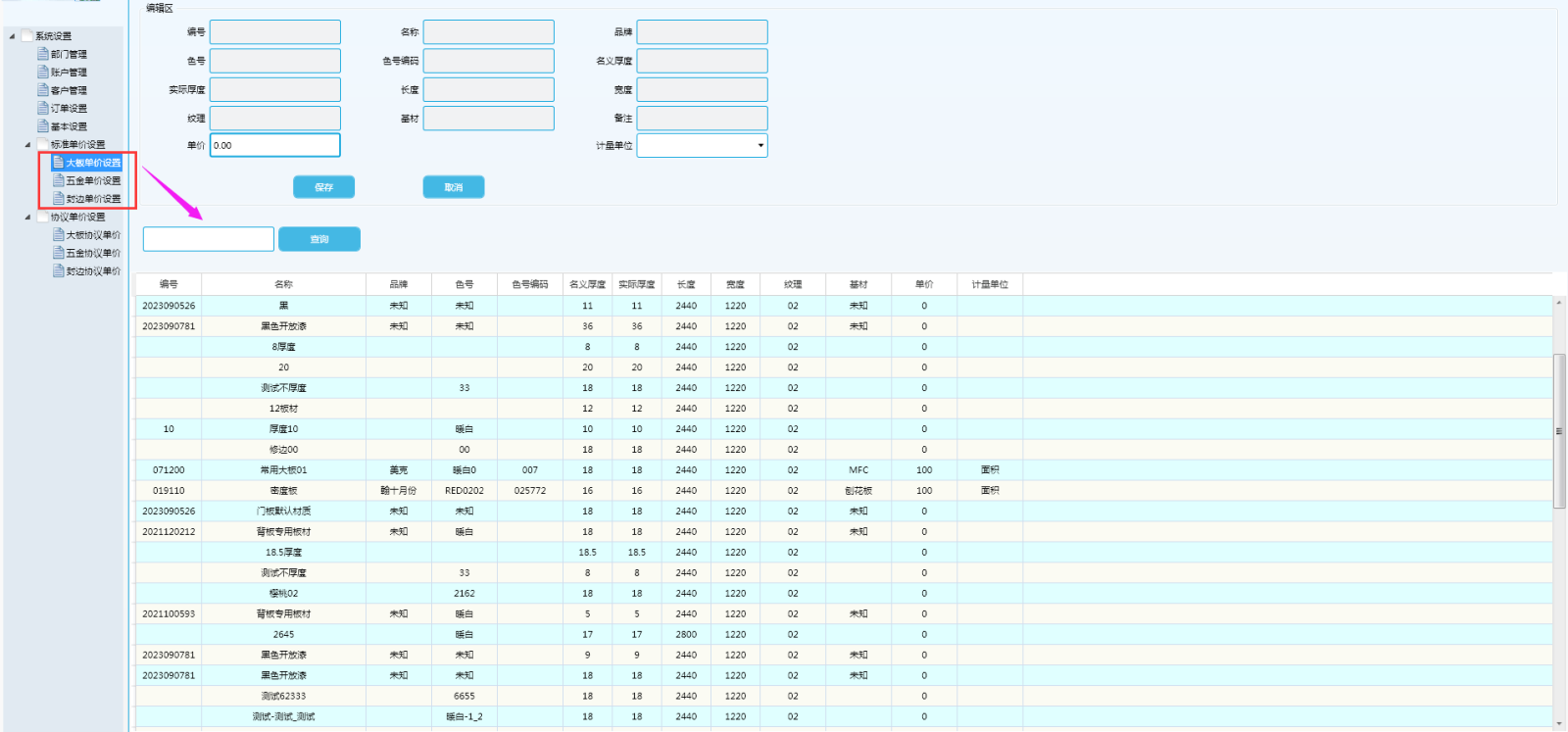The width and height of the screenshot is (1568, 732).
Task: Click the 色号编码 column header
Action: (x=530, y=284)
